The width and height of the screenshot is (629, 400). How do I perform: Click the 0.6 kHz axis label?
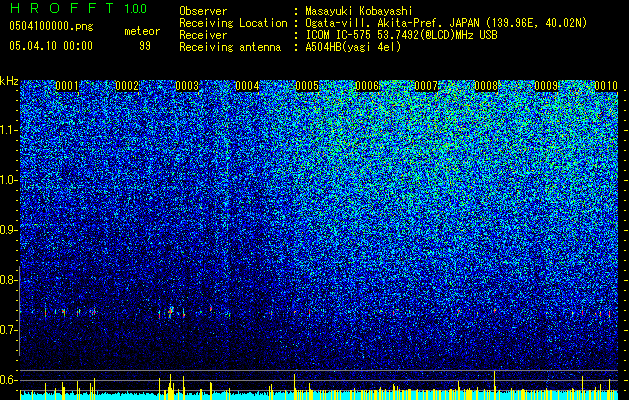pos(7,380)
